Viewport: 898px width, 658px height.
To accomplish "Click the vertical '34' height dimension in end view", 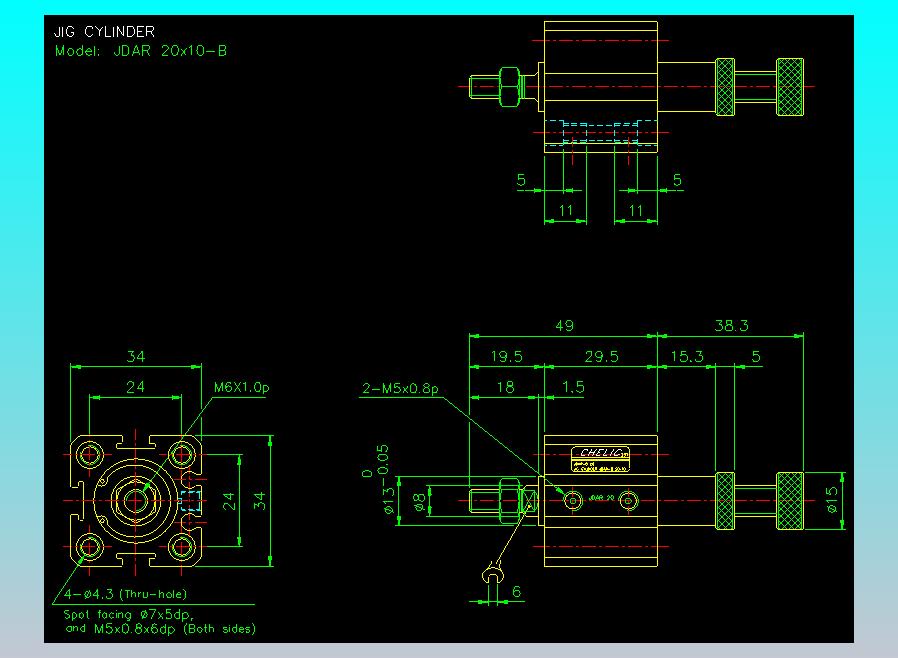I will [x=259, y=501].
